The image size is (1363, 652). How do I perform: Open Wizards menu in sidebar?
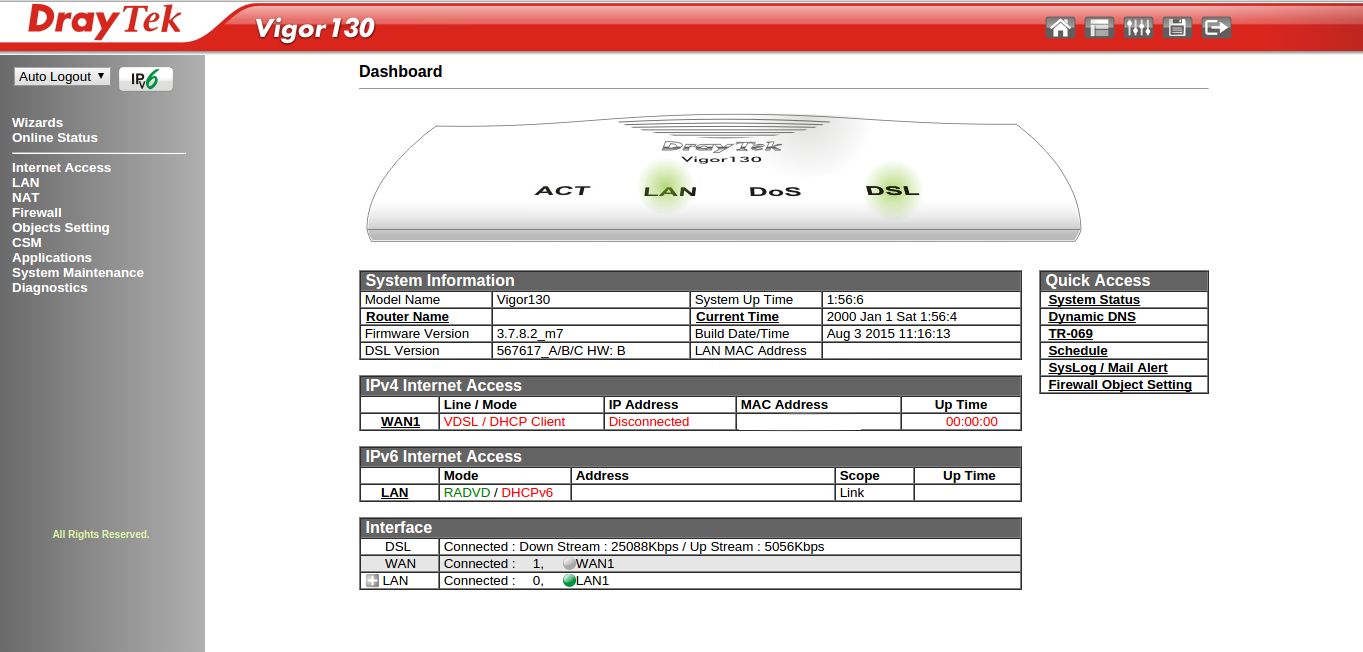[x=37, y=123]
